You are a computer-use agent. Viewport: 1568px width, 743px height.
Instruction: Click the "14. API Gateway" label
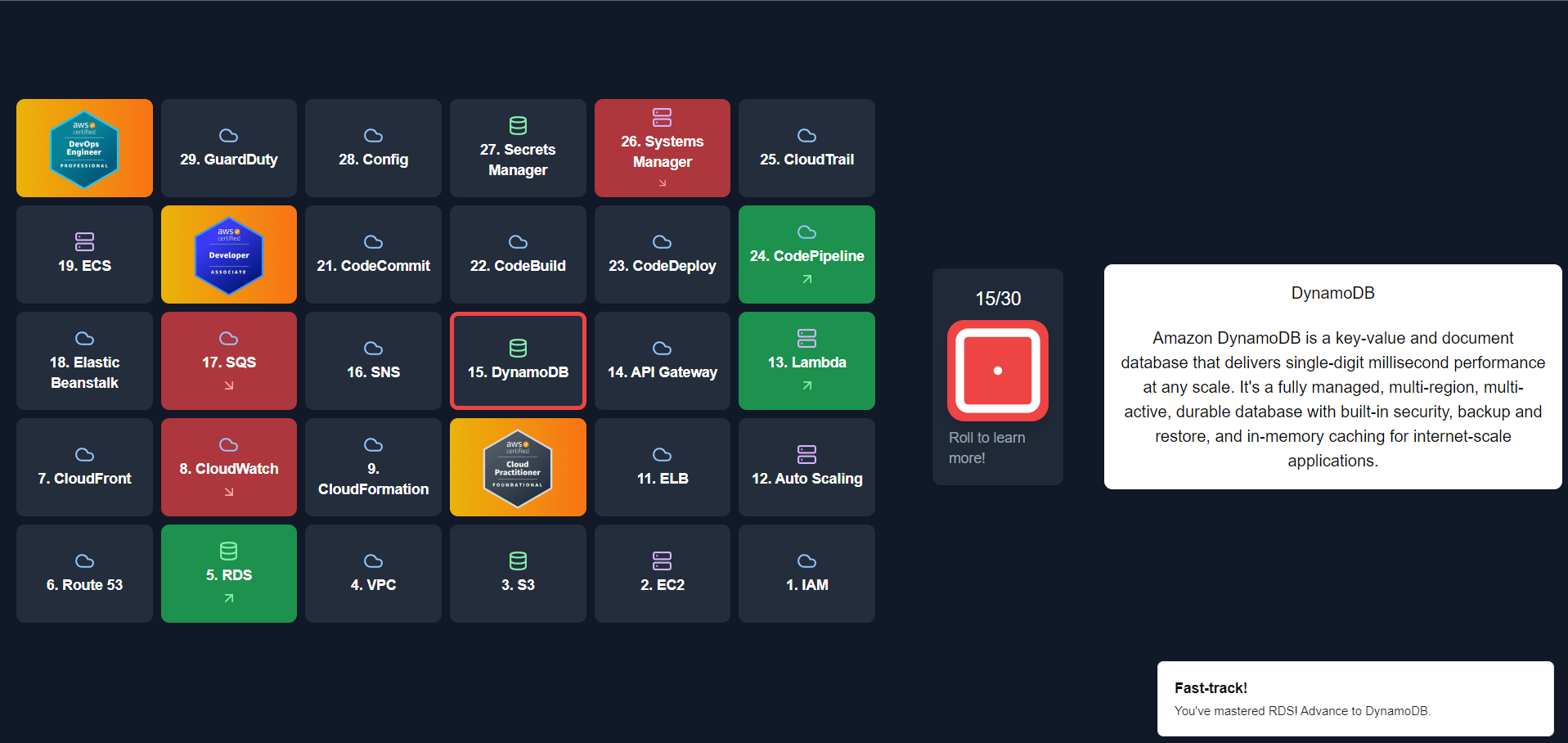click(x=663, y=372)
